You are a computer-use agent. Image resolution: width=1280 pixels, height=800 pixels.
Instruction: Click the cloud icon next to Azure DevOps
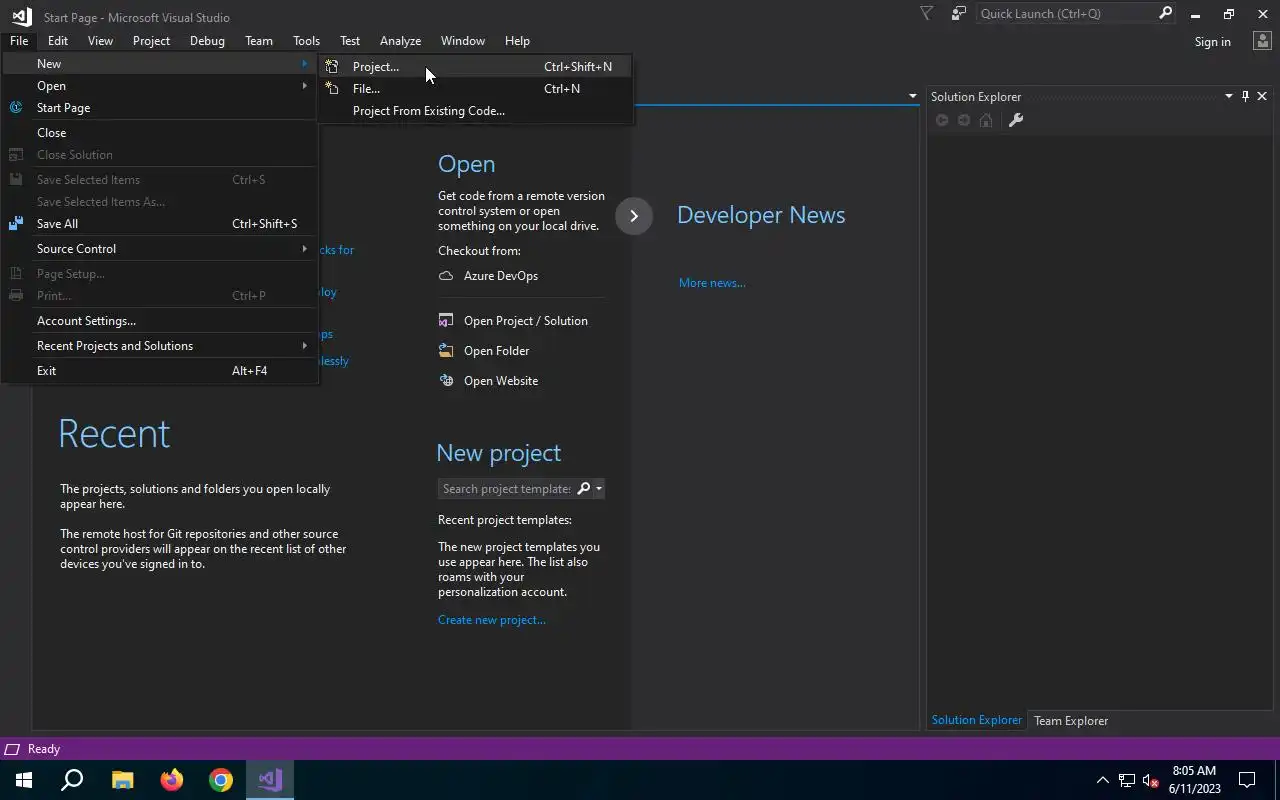(x=446, y=276)
